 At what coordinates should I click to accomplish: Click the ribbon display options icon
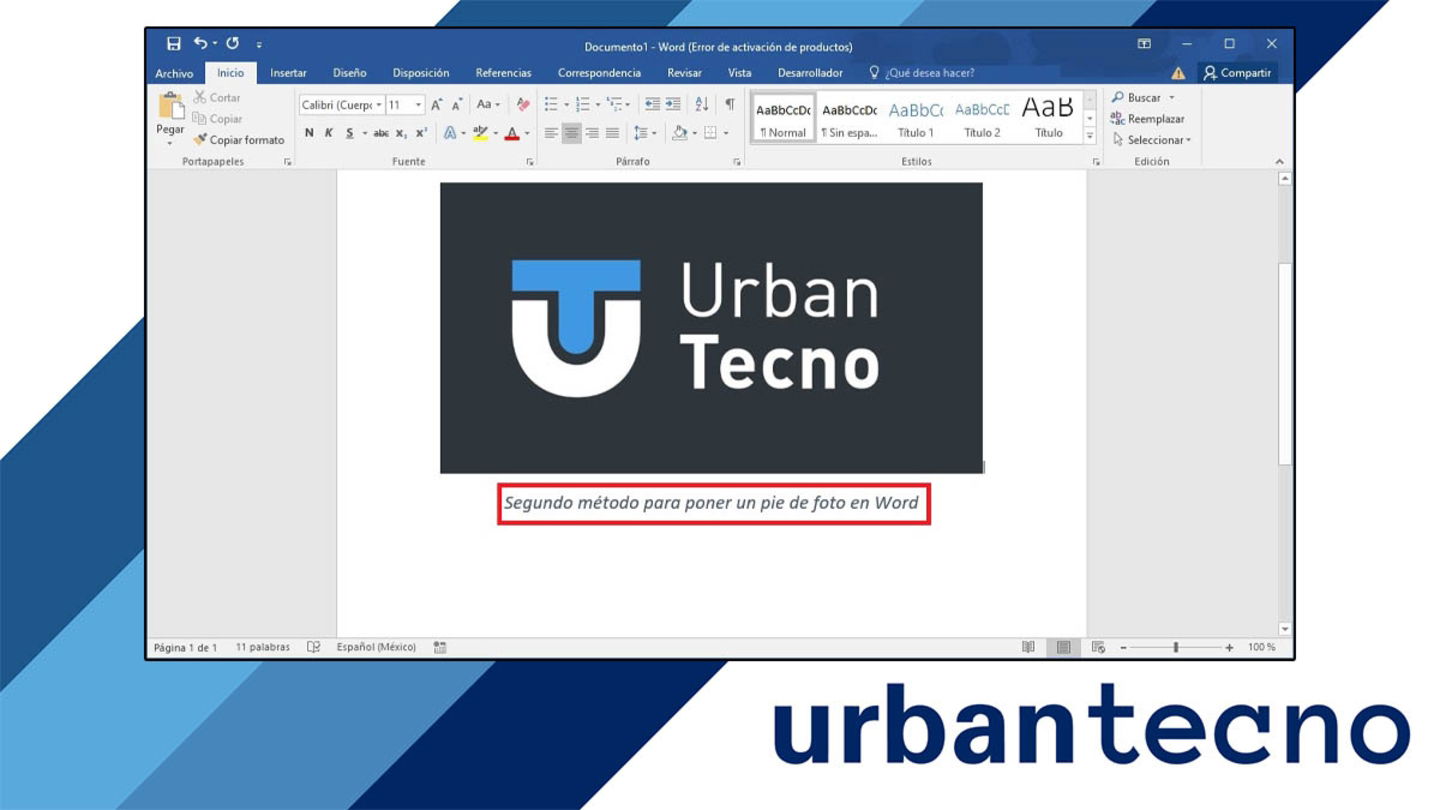tap(1144, 44)
